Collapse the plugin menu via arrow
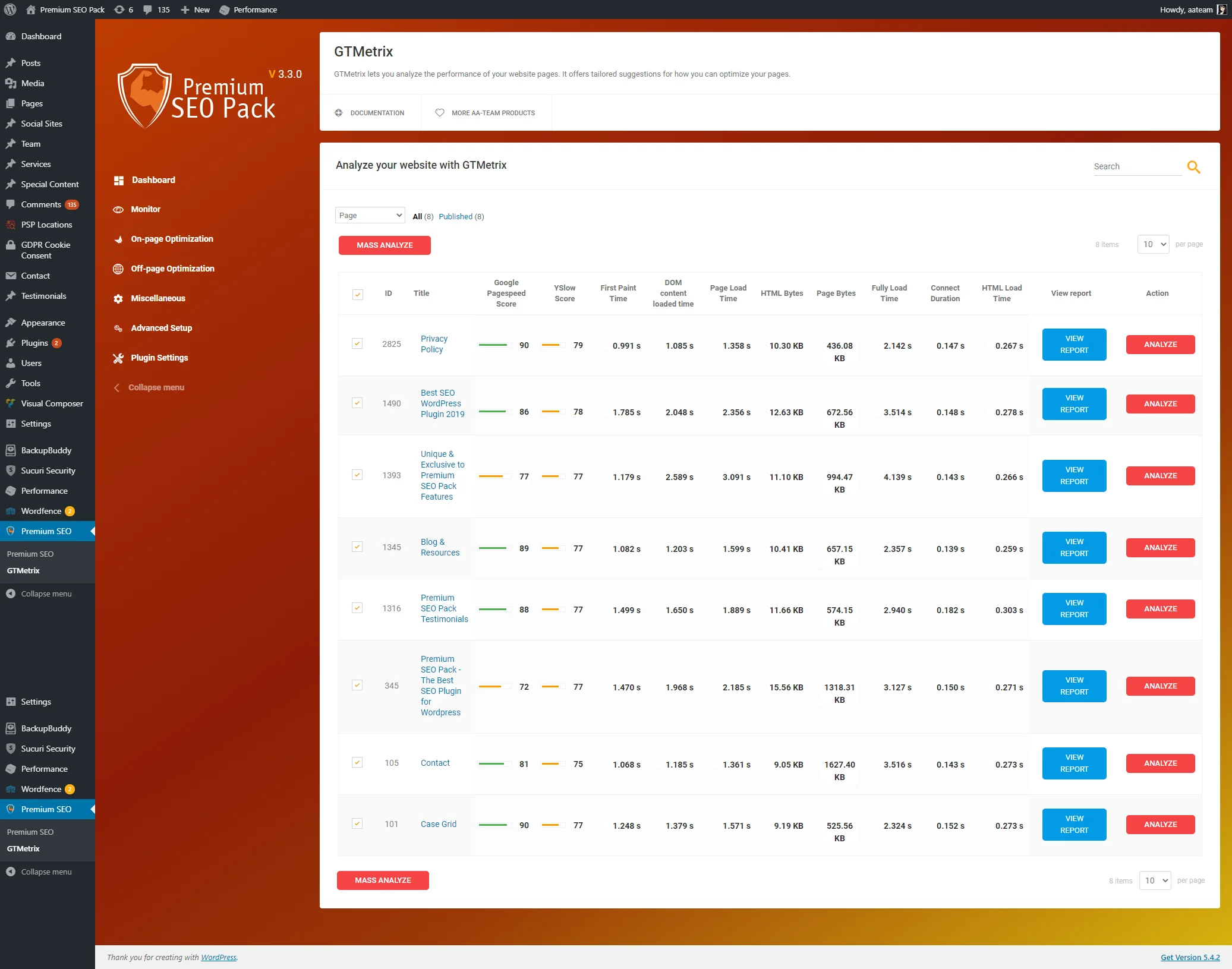 116,387
